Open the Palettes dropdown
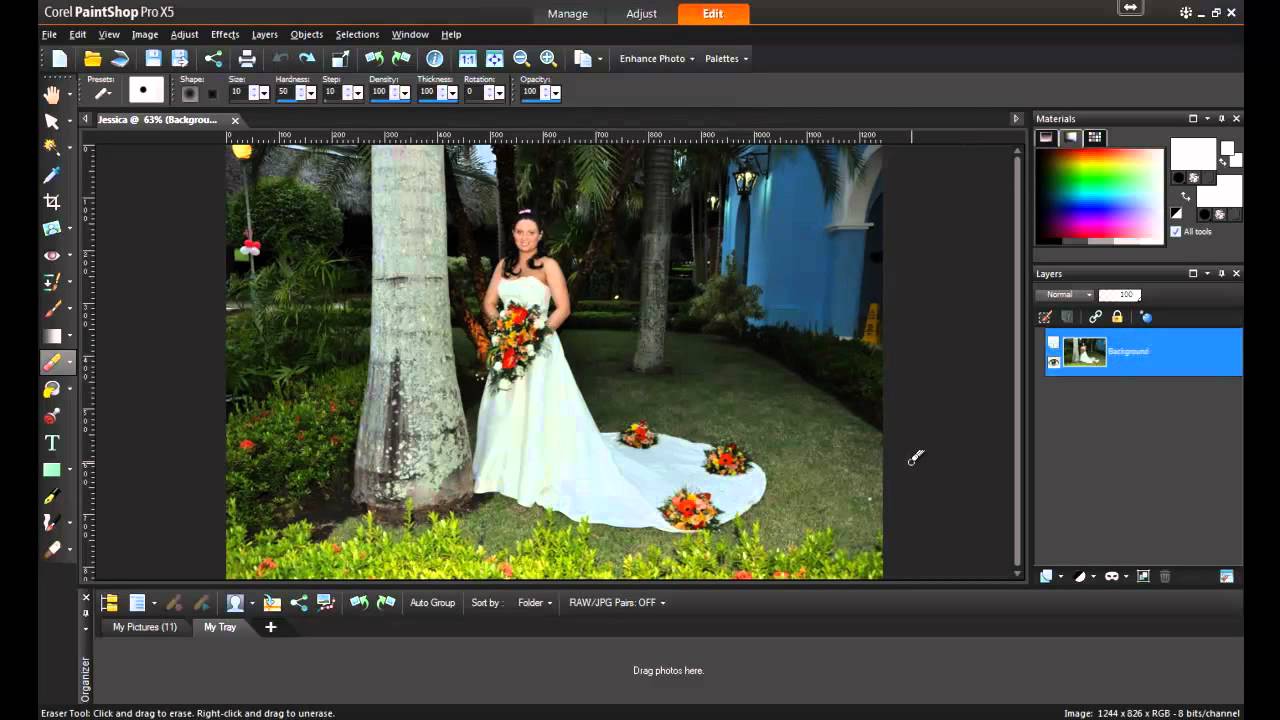 pos(726,59)
